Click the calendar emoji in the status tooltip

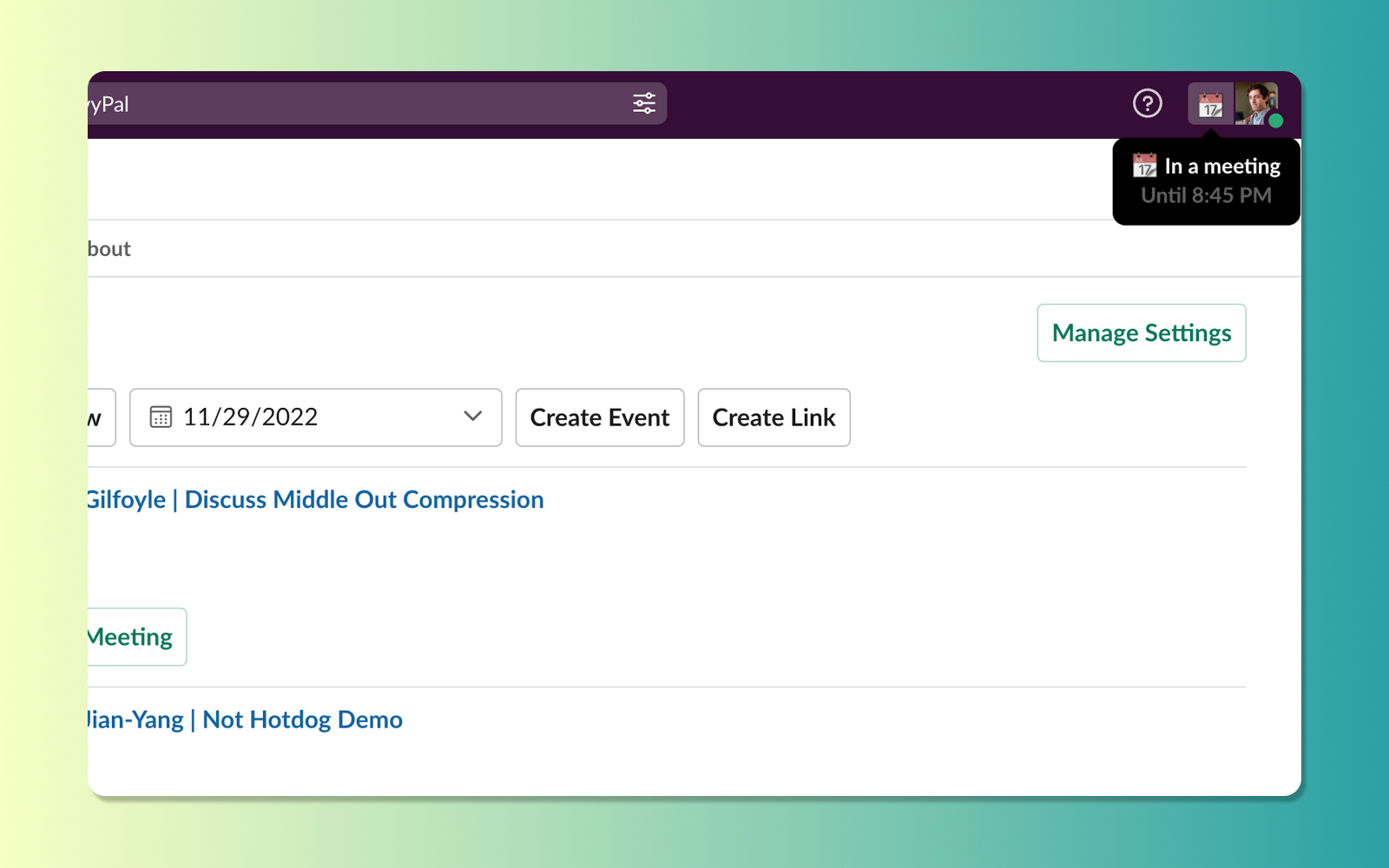click(x=1144, y=166)
